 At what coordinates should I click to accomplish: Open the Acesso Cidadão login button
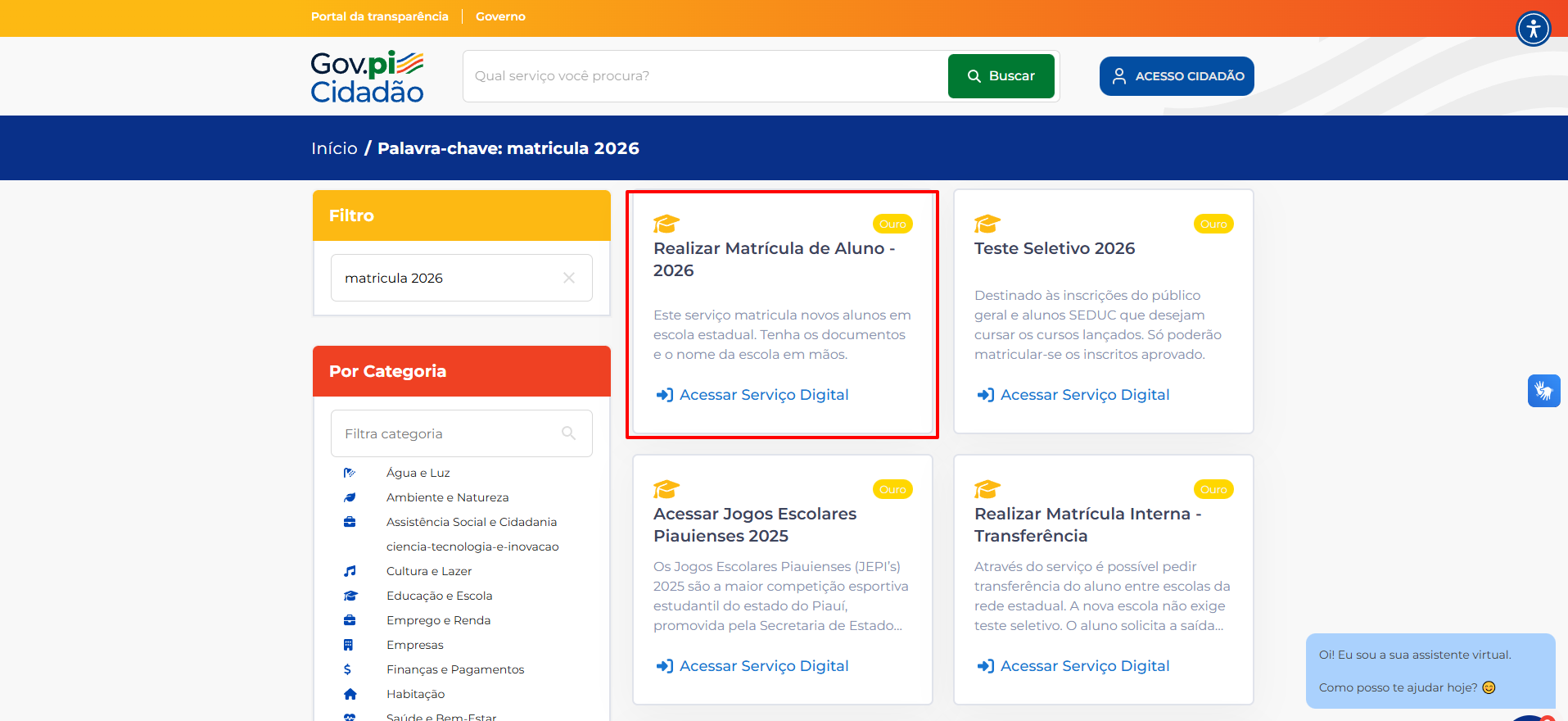tap(1176, 76)
